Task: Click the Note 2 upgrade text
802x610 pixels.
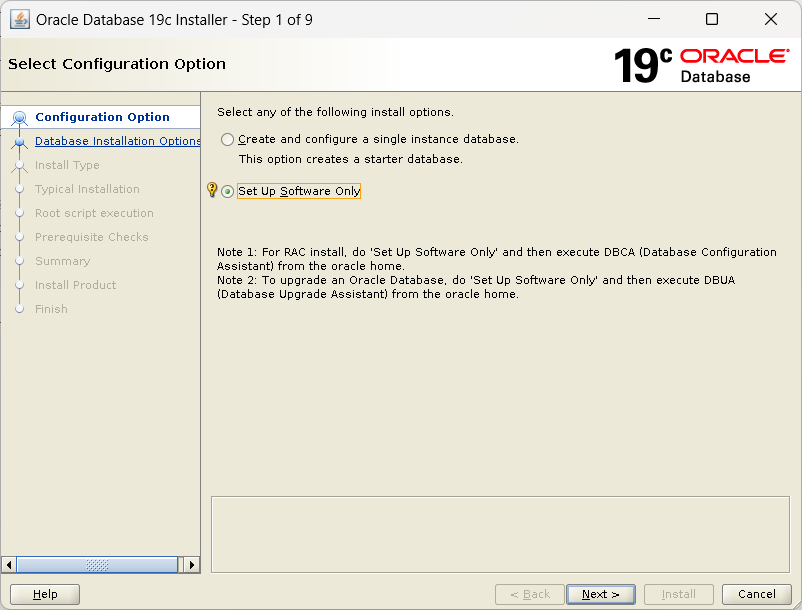Action: point(476,287)
